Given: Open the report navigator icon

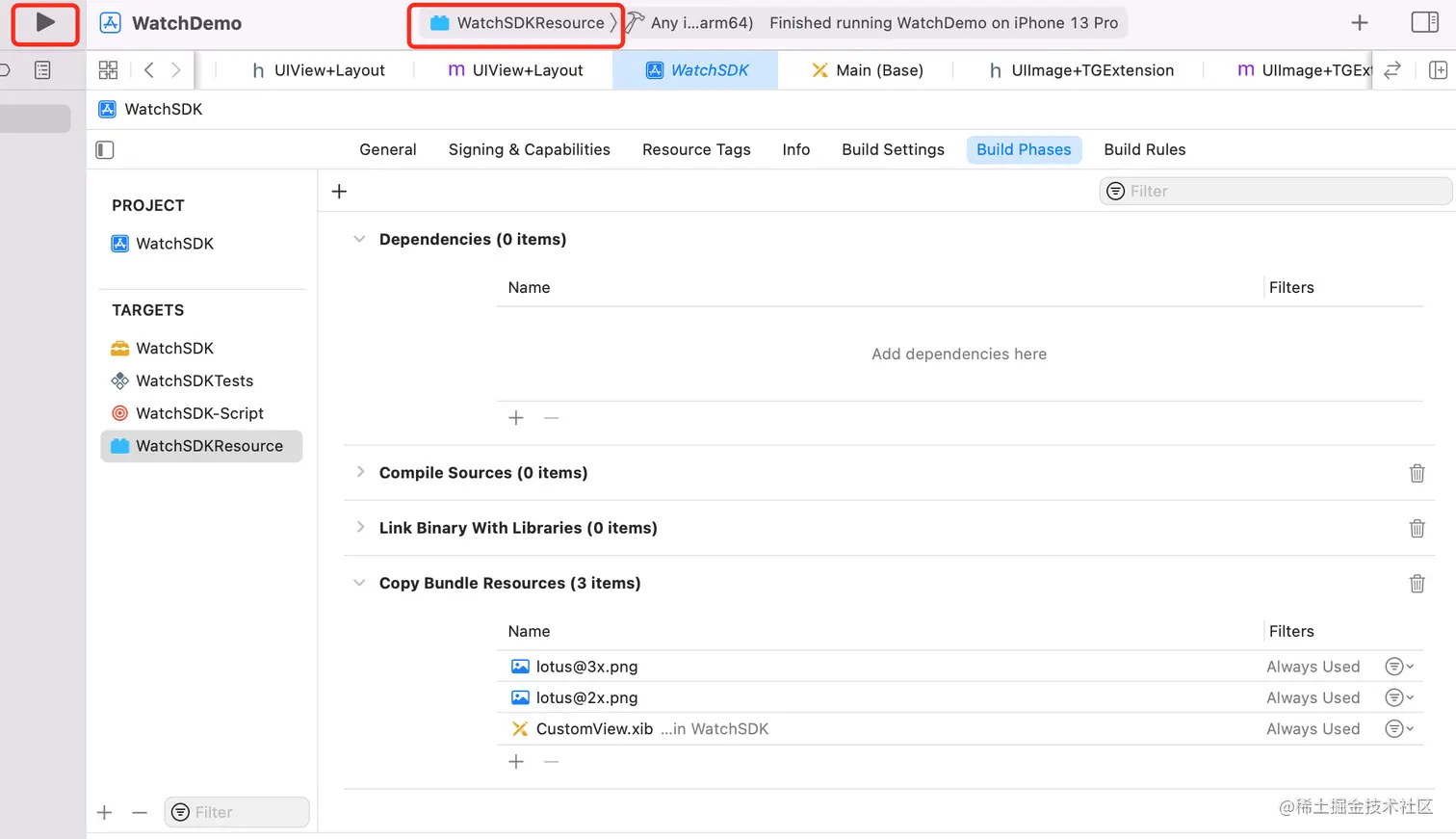Looking at the screenshot, I should [x=42, y=70].
